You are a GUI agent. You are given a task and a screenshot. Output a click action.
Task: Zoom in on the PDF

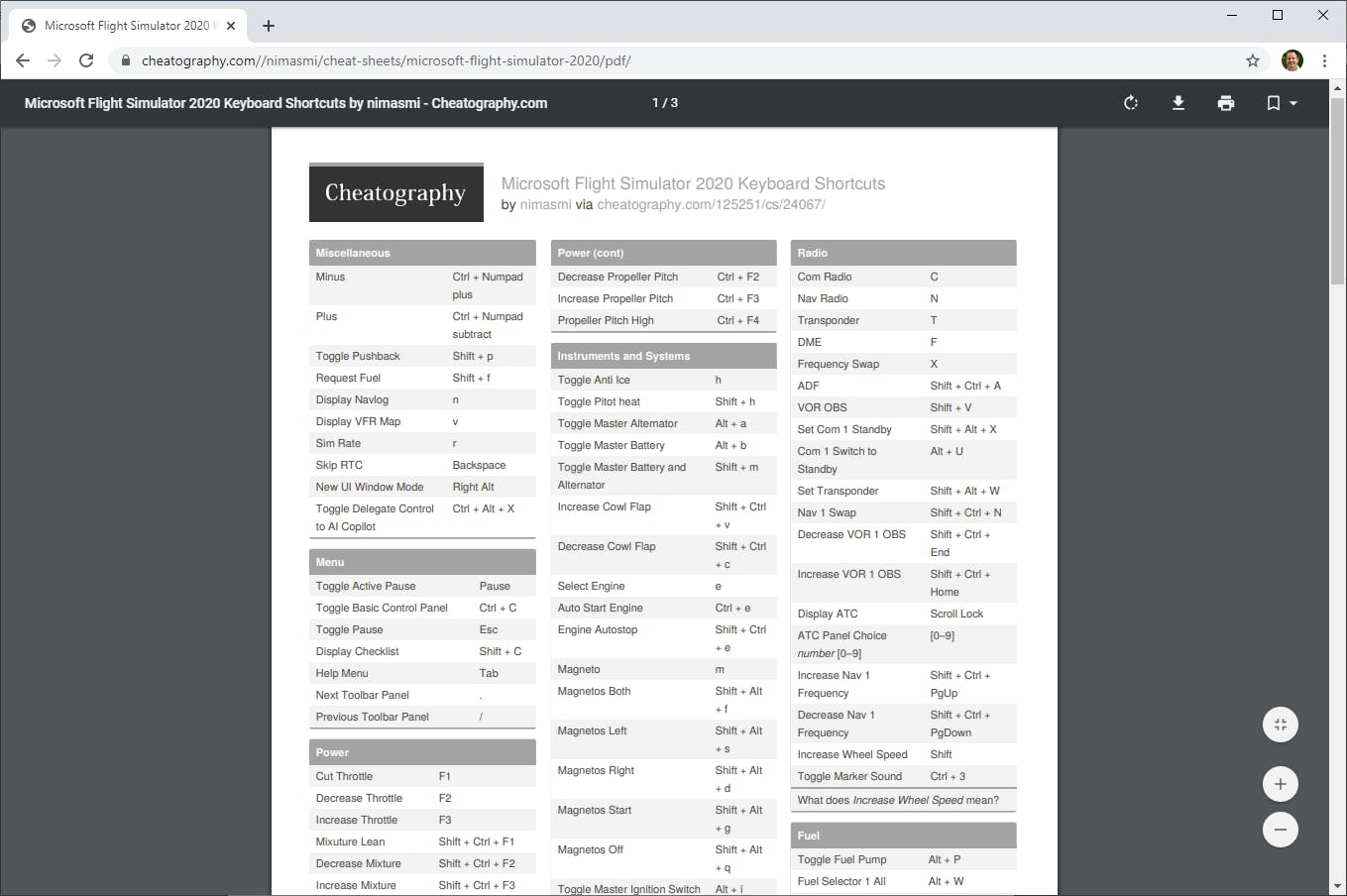pyautogui.click(x=1281, y=784)
